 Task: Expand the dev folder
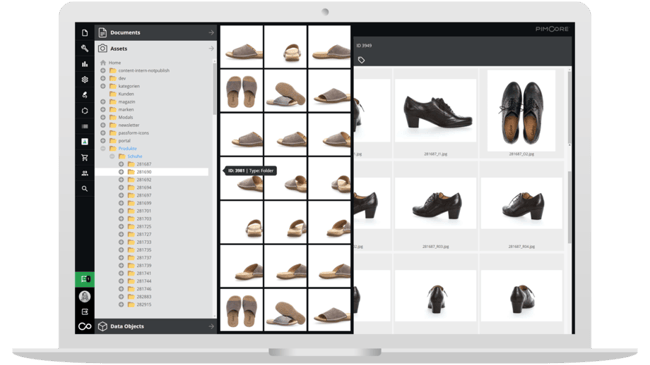[103, 78]
